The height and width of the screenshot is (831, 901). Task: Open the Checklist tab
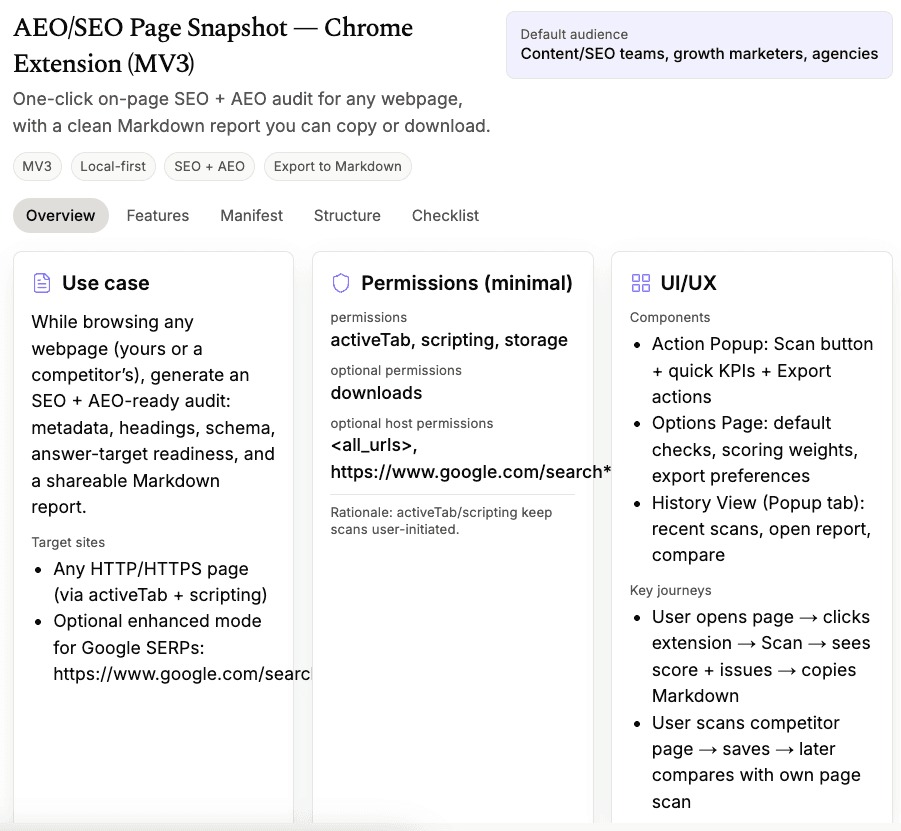coord(445,216)
